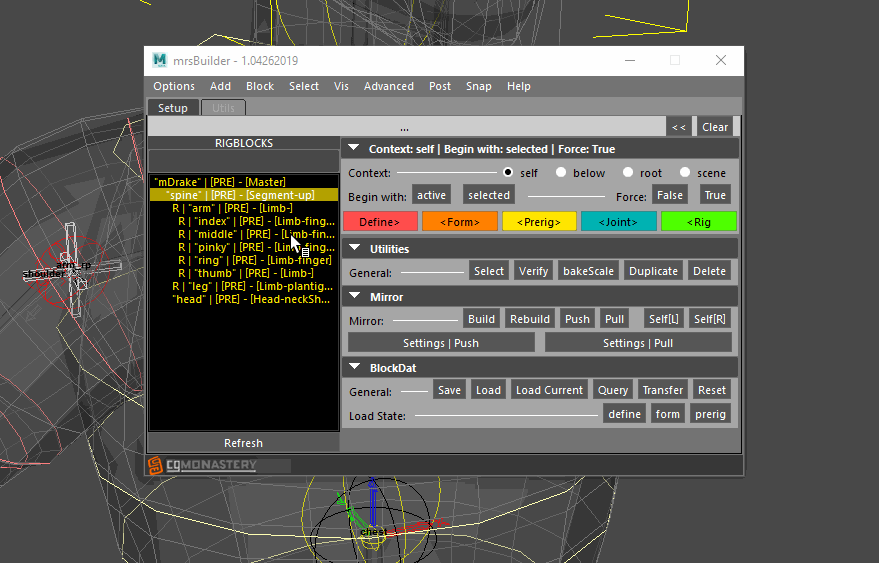879x563 pixels.
Task: Select the self context radio button
Action: click(x=508, y=172)
